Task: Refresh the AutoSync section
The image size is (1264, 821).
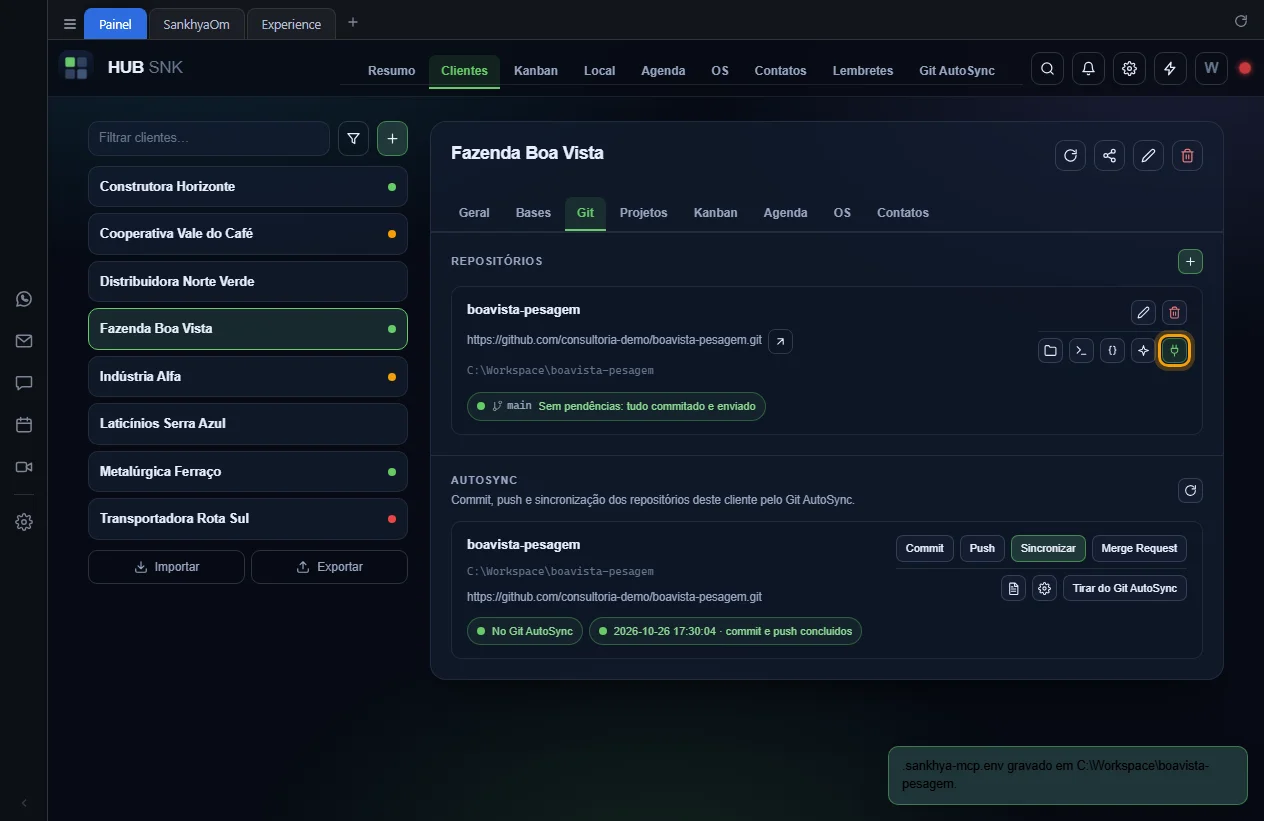Action: click(1190, 490)
